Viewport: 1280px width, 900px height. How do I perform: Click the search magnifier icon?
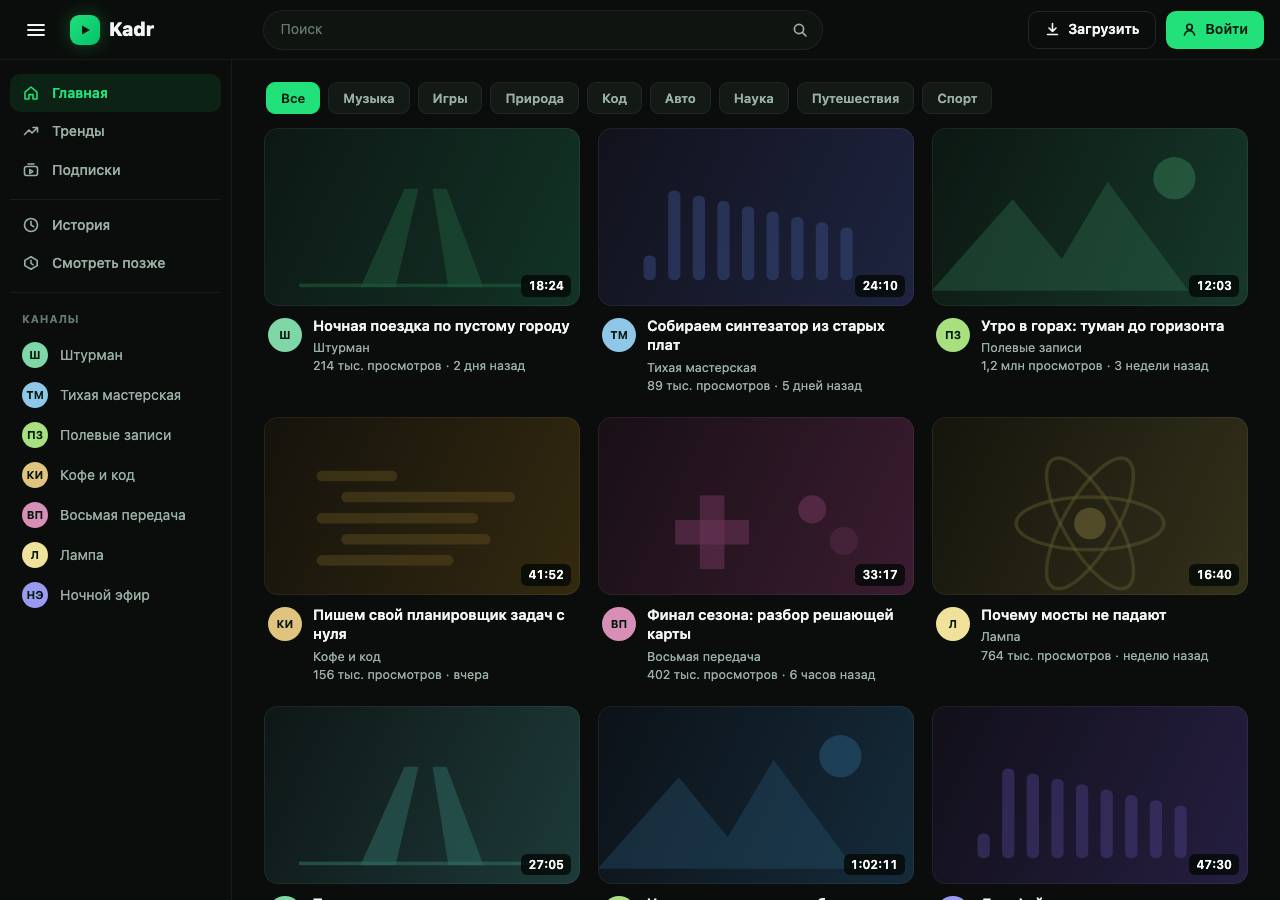[800, 30]
